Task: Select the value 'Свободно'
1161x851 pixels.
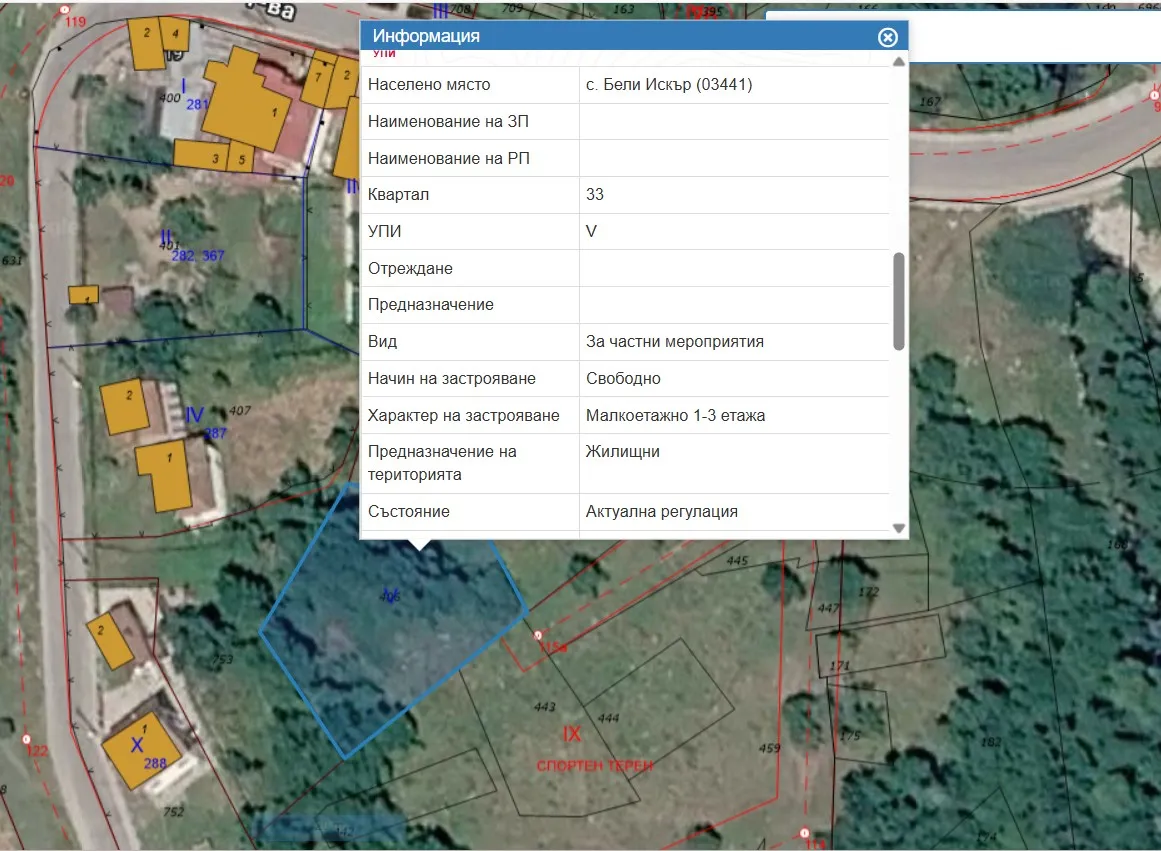Action: click(x=623, y=378)
